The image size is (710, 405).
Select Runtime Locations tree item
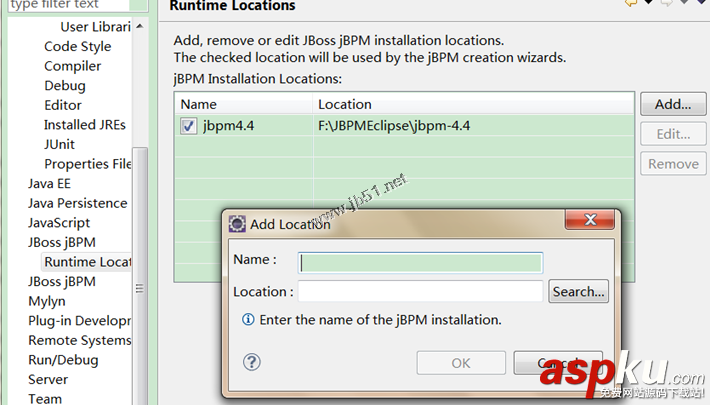(x=87, y=262)
